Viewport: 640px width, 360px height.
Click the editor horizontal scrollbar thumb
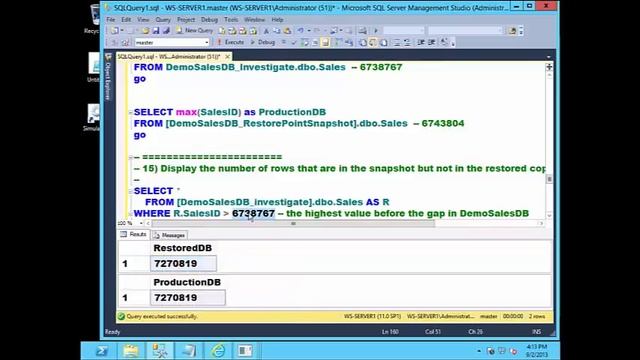tap(293, 223)
